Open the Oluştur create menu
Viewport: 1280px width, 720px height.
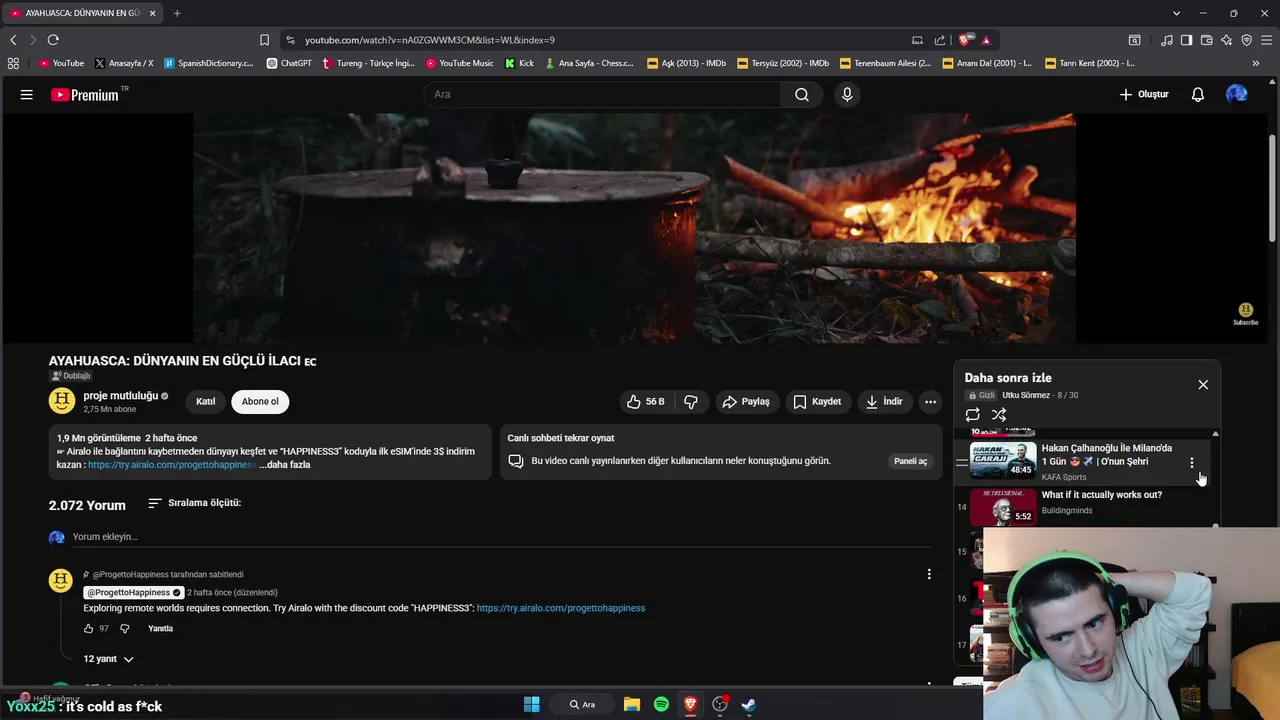click(1144, 94)
